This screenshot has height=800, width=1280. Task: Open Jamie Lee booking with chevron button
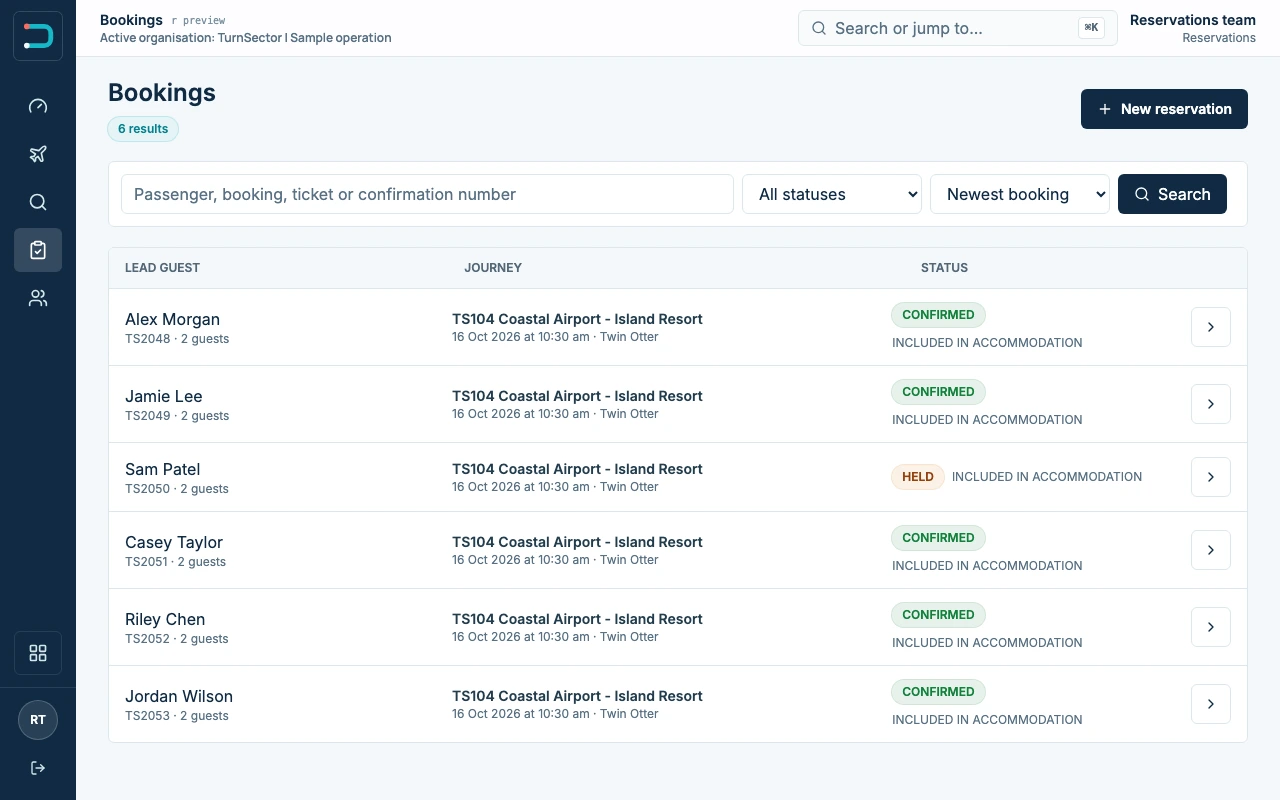click(x=1211, y=404)
